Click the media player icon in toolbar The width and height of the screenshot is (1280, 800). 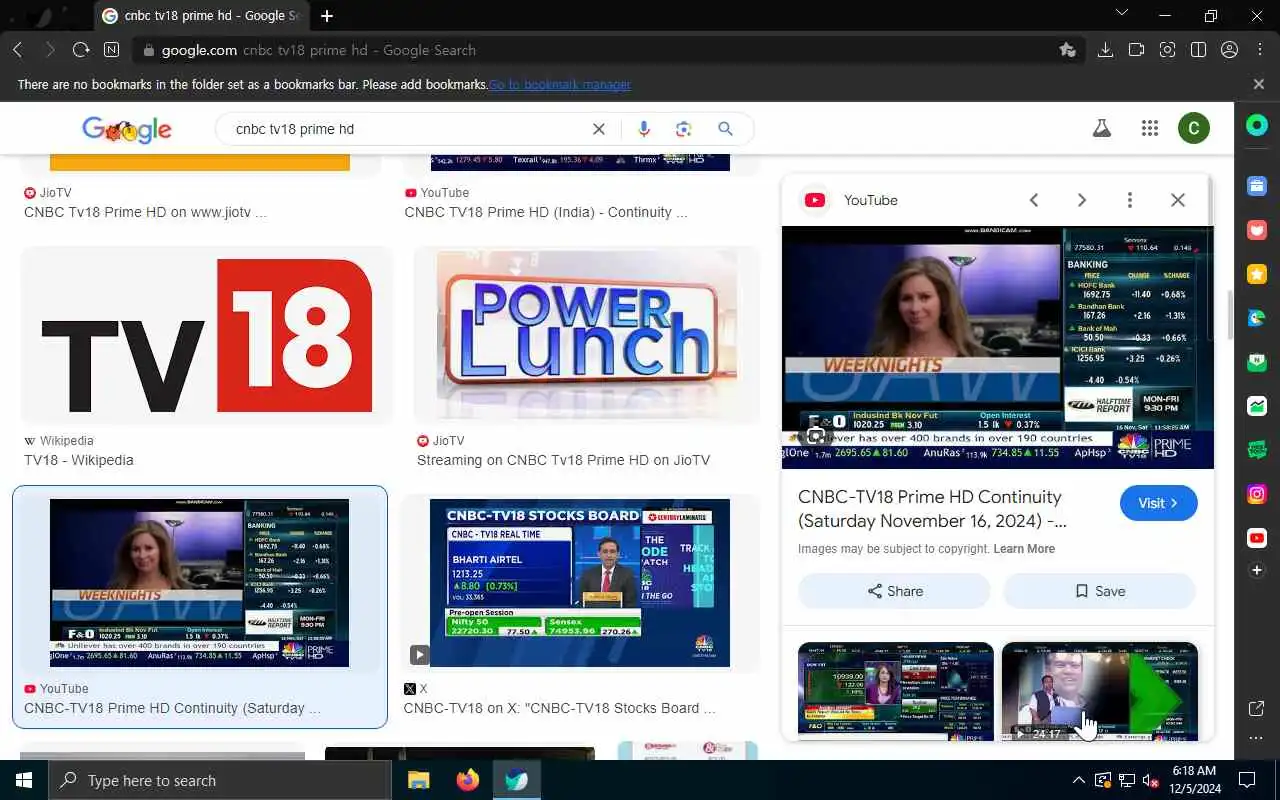(1136, 50)
